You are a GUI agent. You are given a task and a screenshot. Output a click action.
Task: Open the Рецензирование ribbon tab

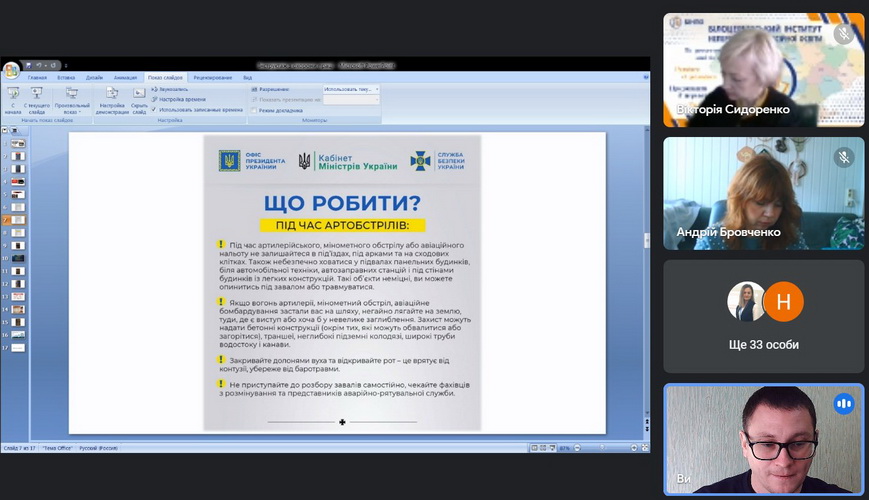click(x=212, y=77)
